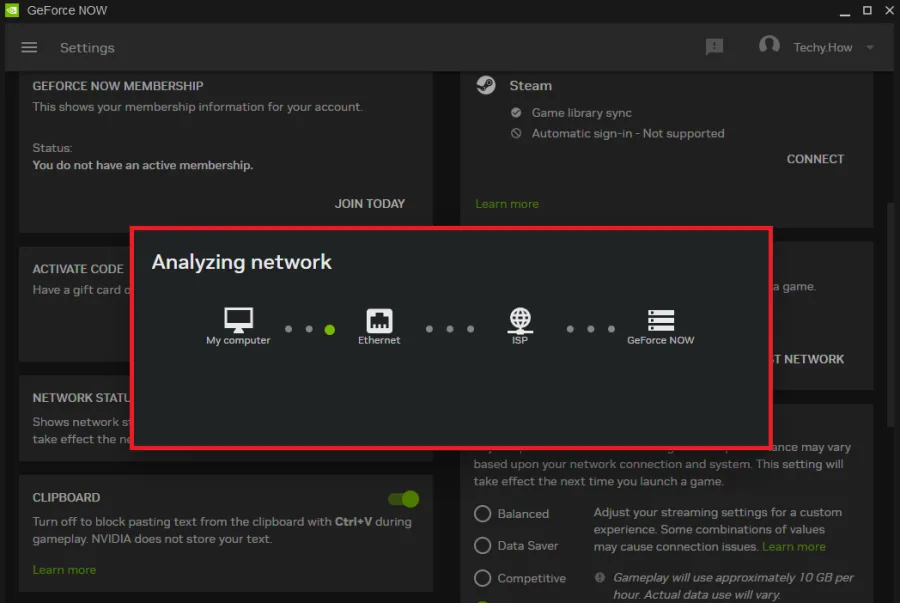Screen dimensions: 900x603
Task: Click the user avatar icon
Action: pyautogui.click(x=769, y=45)
